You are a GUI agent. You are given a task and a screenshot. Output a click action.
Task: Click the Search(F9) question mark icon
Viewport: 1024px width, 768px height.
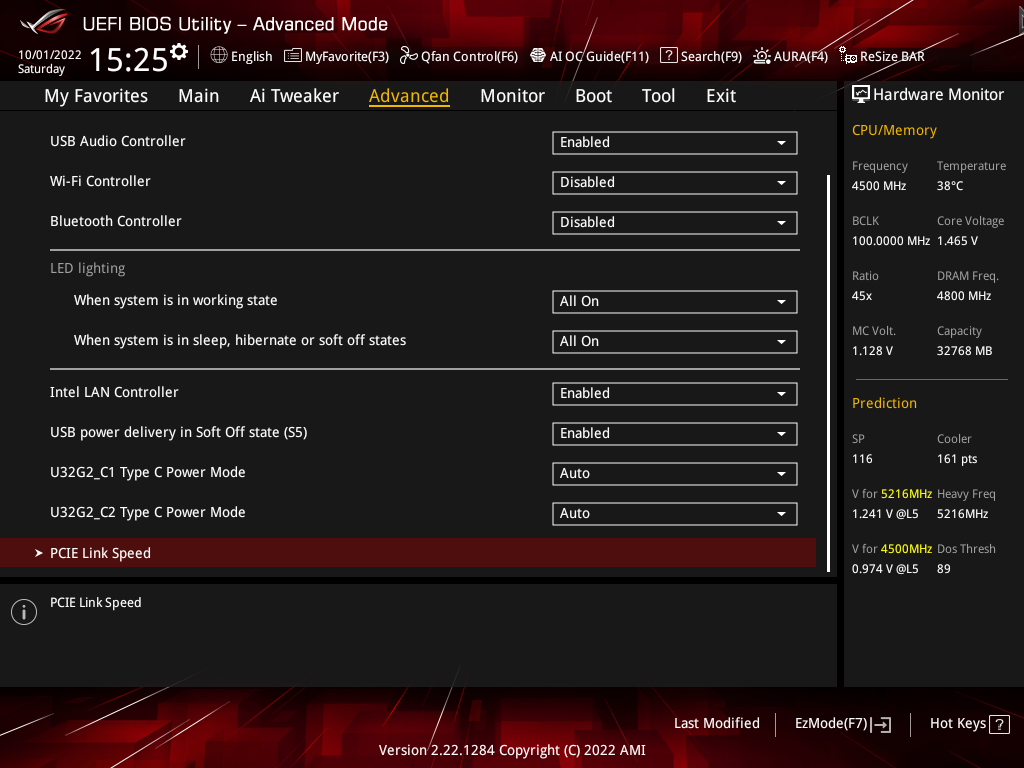669,56
